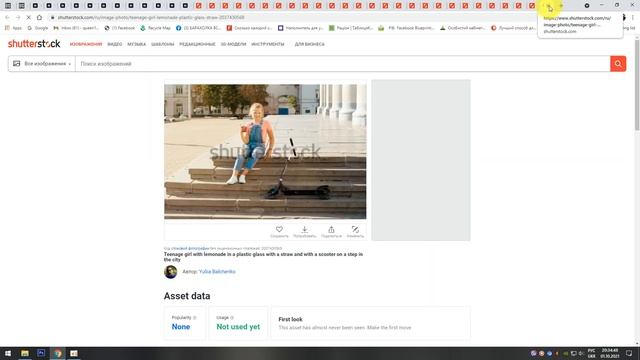Save image with the heart icon

point(279,229)
